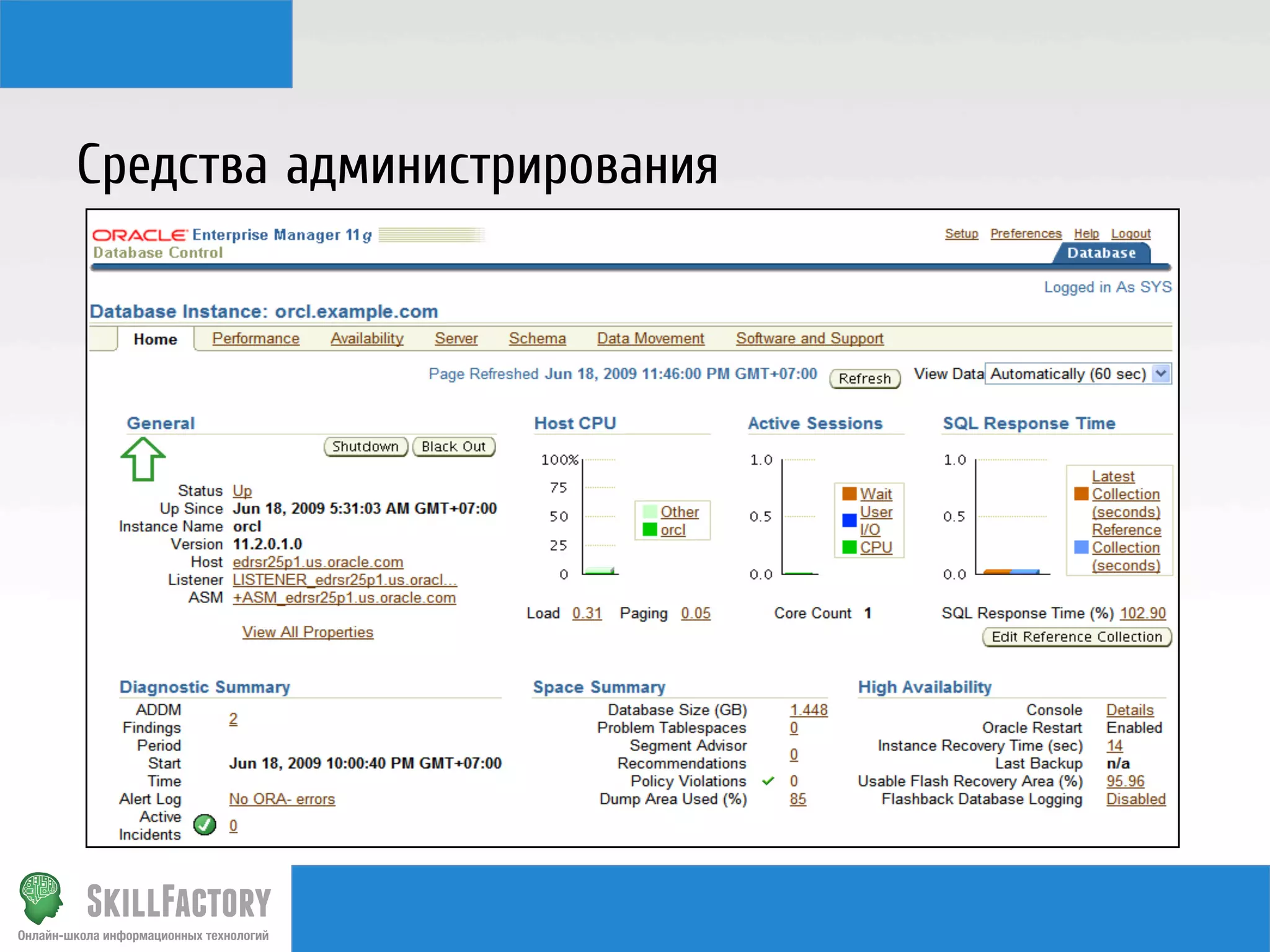Open the +ASM_edrsr25p1.us.oracle.com link

pyautogui.click(x=344, y=598)
